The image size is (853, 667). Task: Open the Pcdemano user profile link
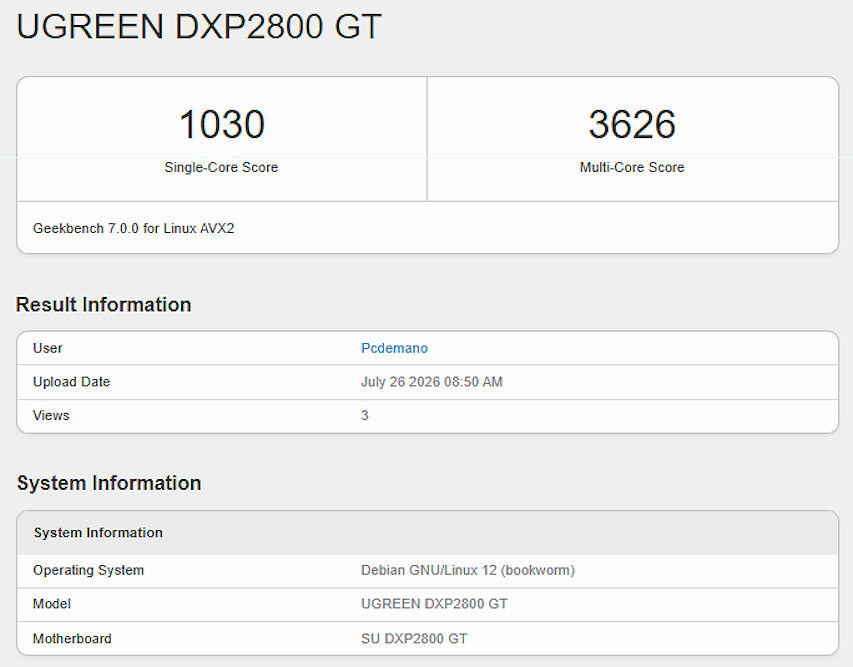[x=394, y=348]
